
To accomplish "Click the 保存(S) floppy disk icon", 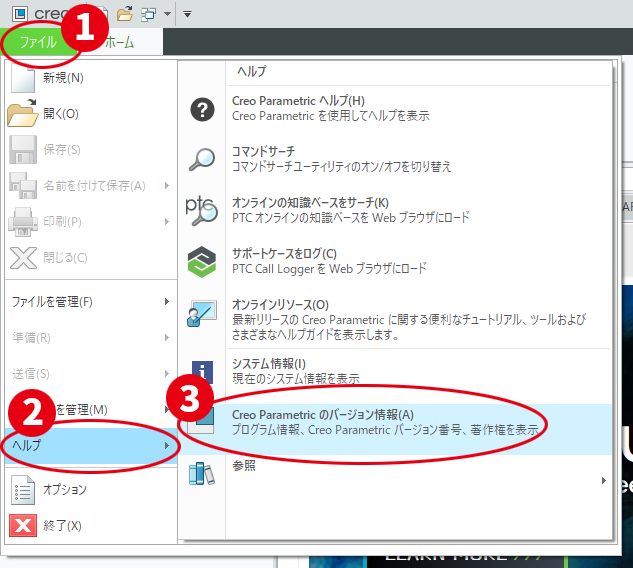I will 23,149.
